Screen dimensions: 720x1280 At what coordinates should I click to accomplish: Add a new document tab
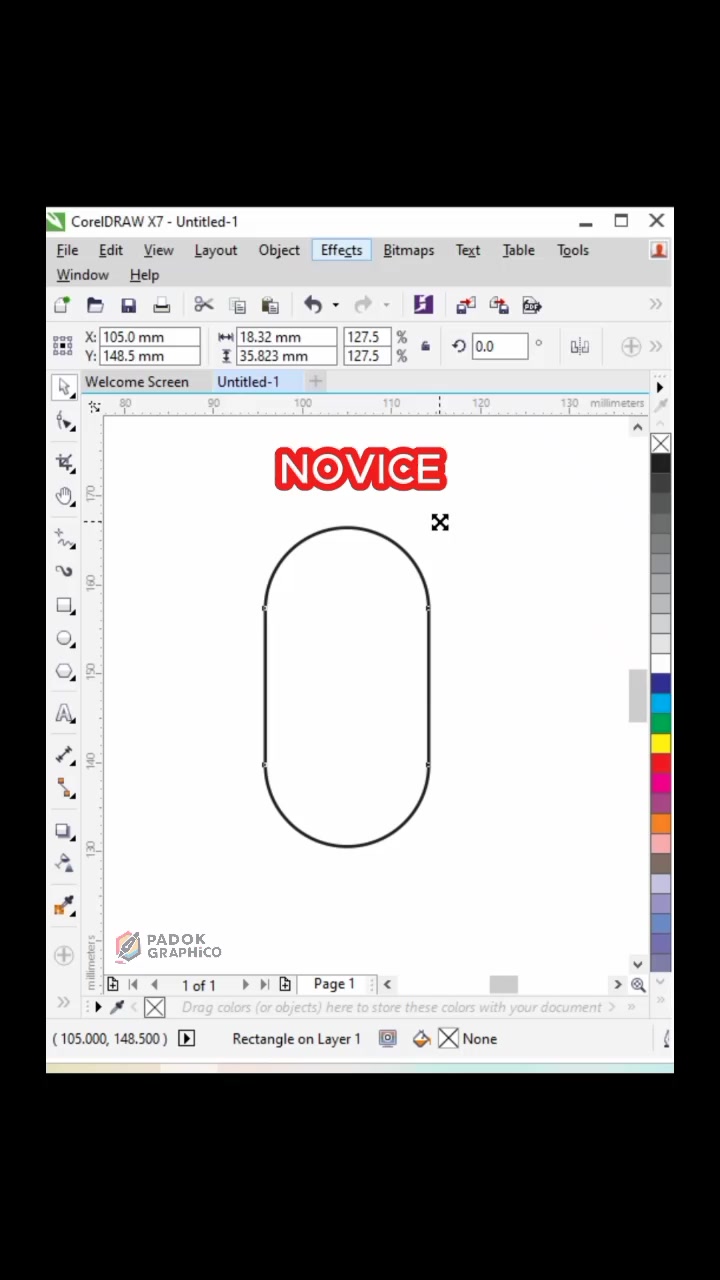315,381
